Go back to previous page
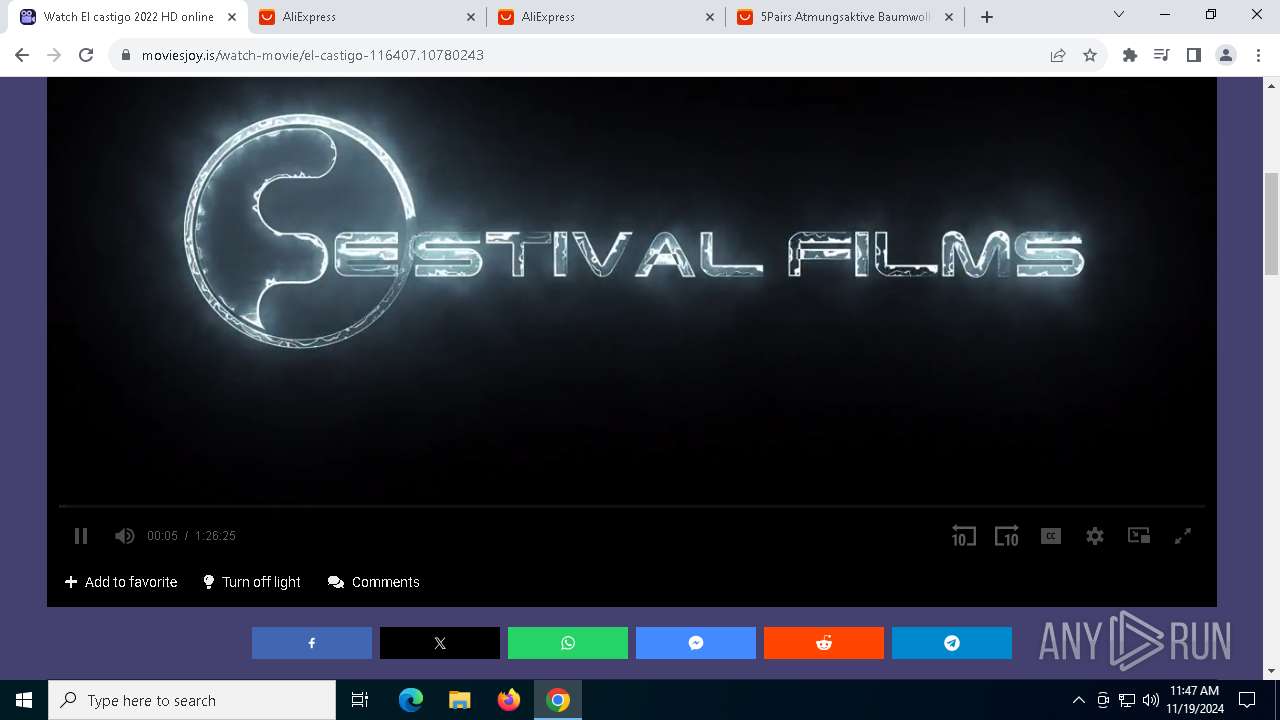This screenshot has width=1280, height=720. click(22, 55)
